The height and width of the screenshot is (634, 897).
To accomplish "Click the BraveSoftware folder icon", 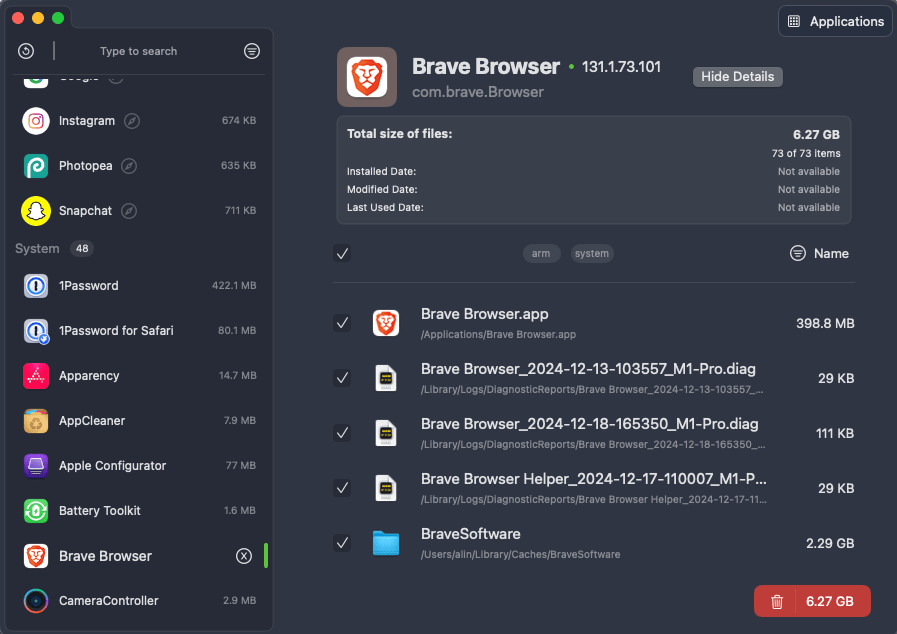I will click(386, 543).
